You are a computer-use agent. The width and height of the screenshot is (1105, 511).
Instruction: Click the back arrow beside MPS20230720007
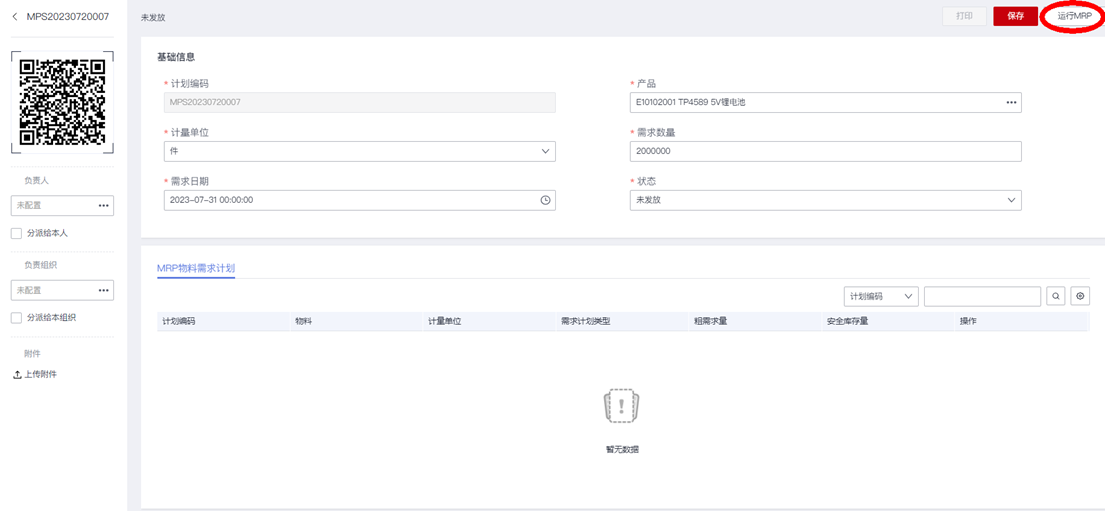coord(15,17)
